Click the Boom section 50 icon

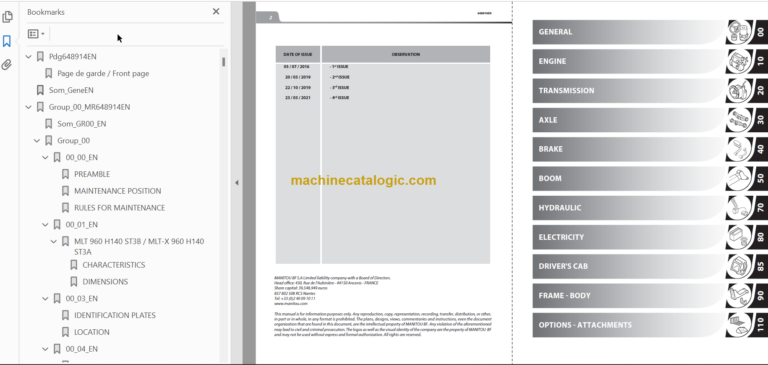(739, 178)
